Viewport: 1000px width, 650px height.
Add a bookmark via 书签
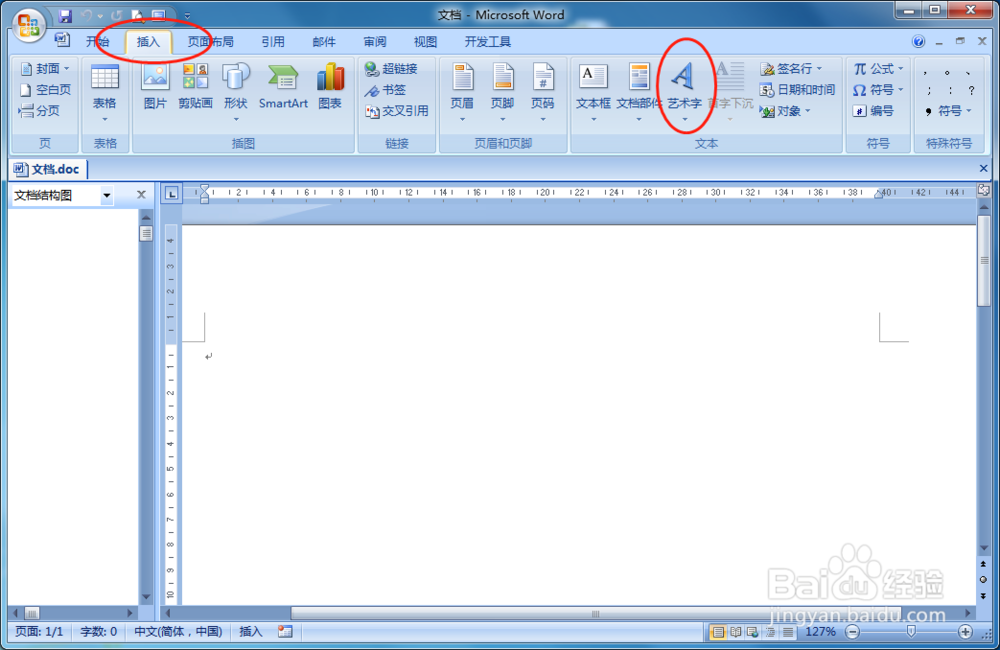(x=385, y=89)
